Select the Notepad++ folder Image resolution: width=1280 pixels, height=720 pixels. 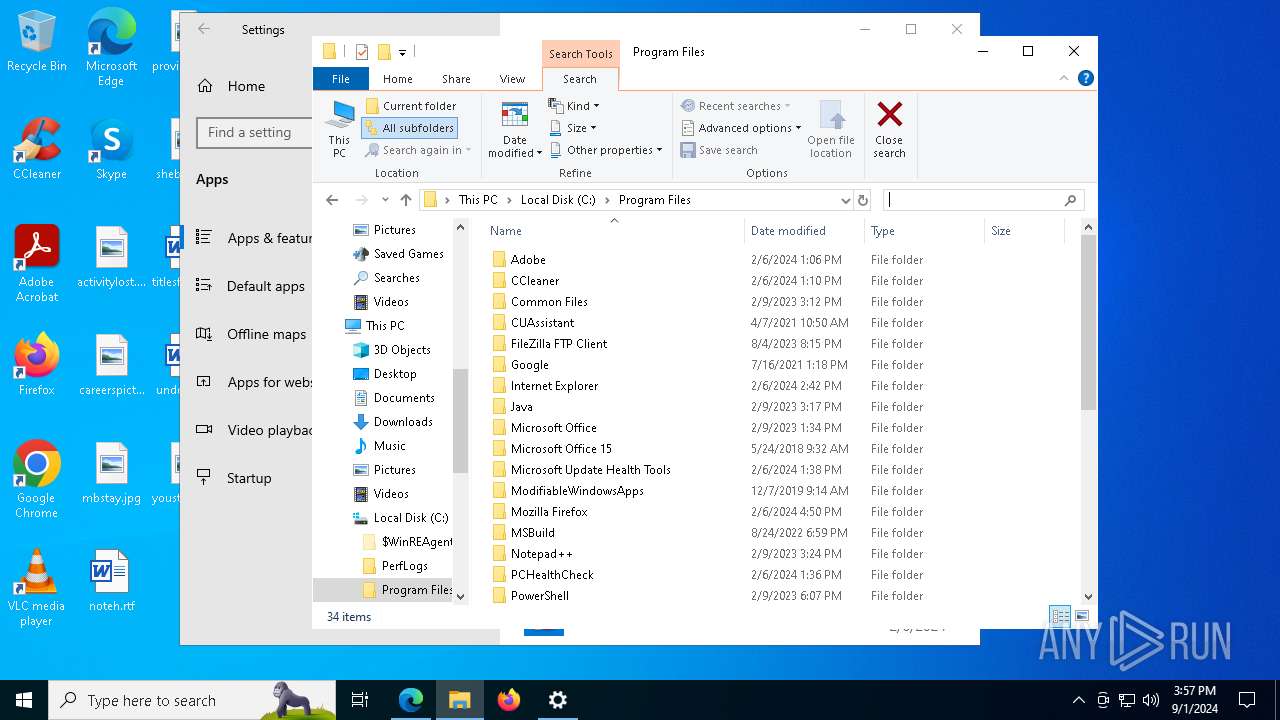(541, 554)
